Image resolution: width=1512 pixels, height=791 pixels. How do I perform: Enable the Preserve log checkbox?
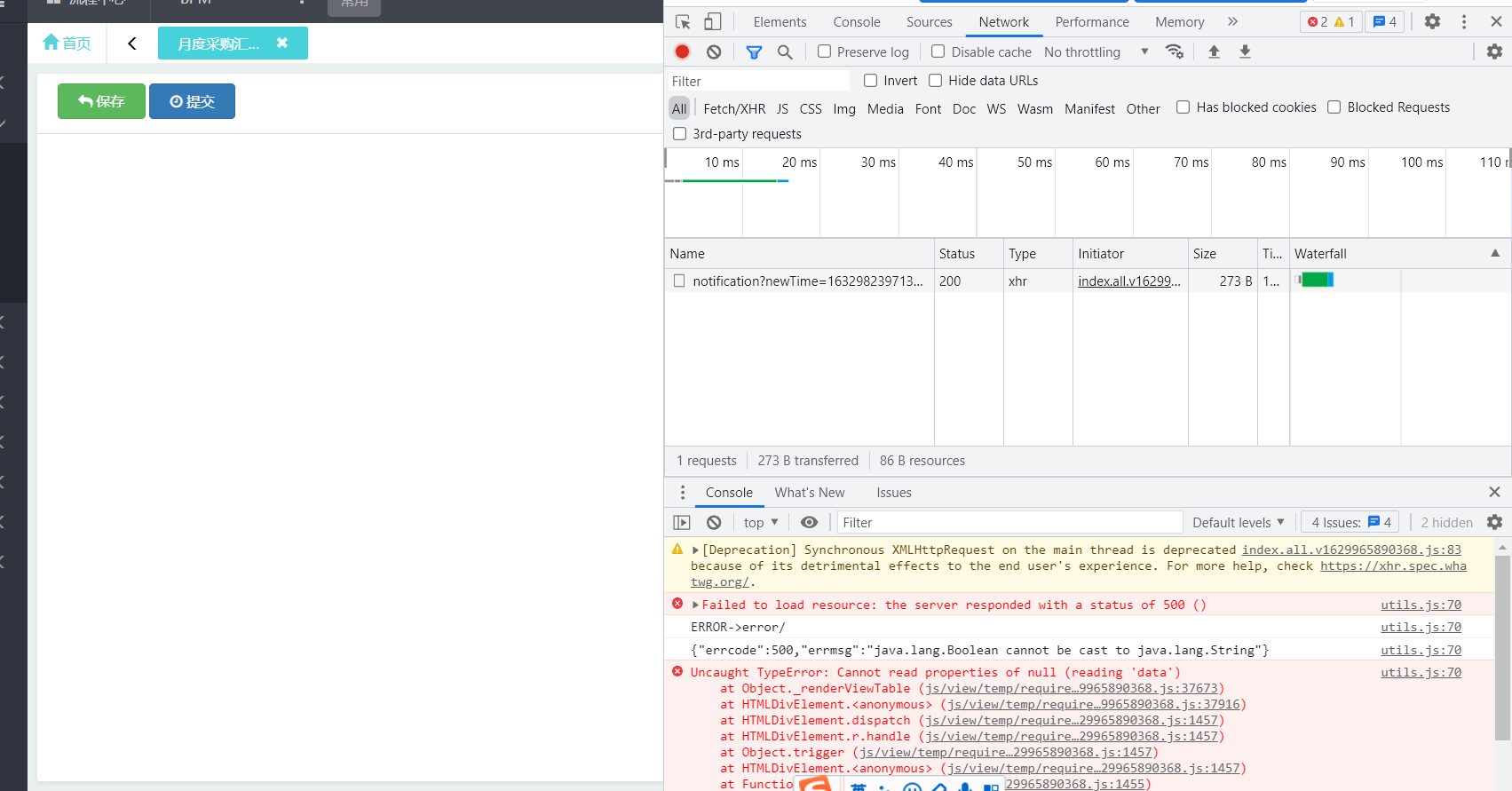tap(824, 51)
